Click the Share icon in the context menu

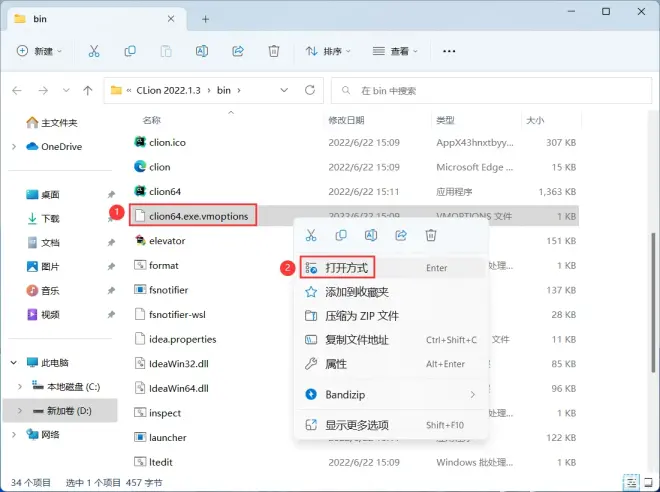(x=401, y=235)
